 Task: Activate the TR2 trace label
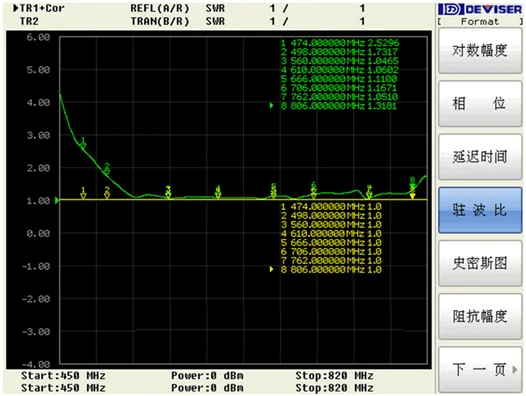[x=29, y=21]
